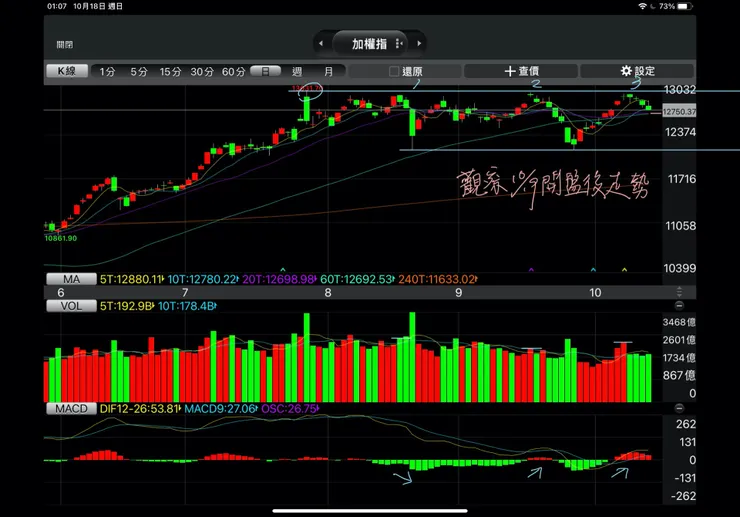Toggle the 還原 checkbox
Image resolution: width=740 pixels, height=517 pixels.
(394, 71)
